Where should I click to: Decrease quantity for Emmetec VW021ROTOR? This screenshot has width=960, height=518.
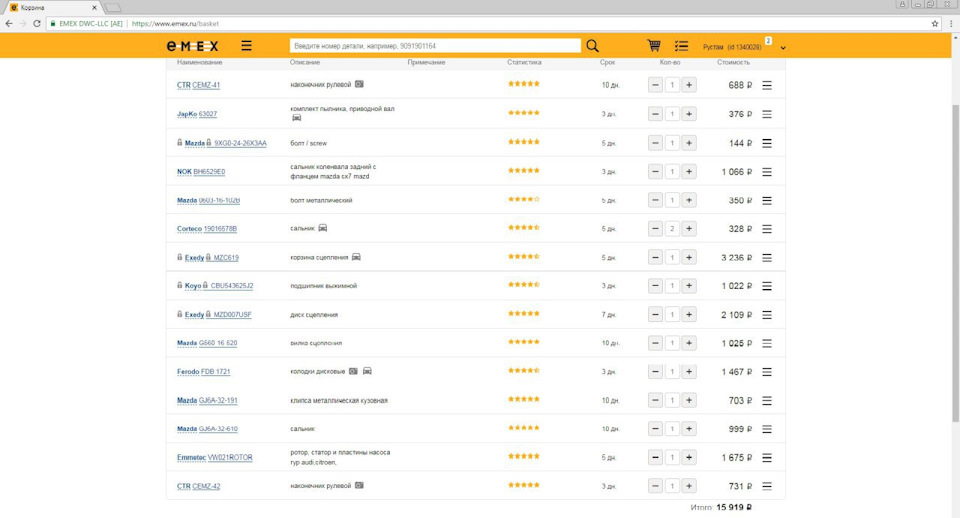655,457
